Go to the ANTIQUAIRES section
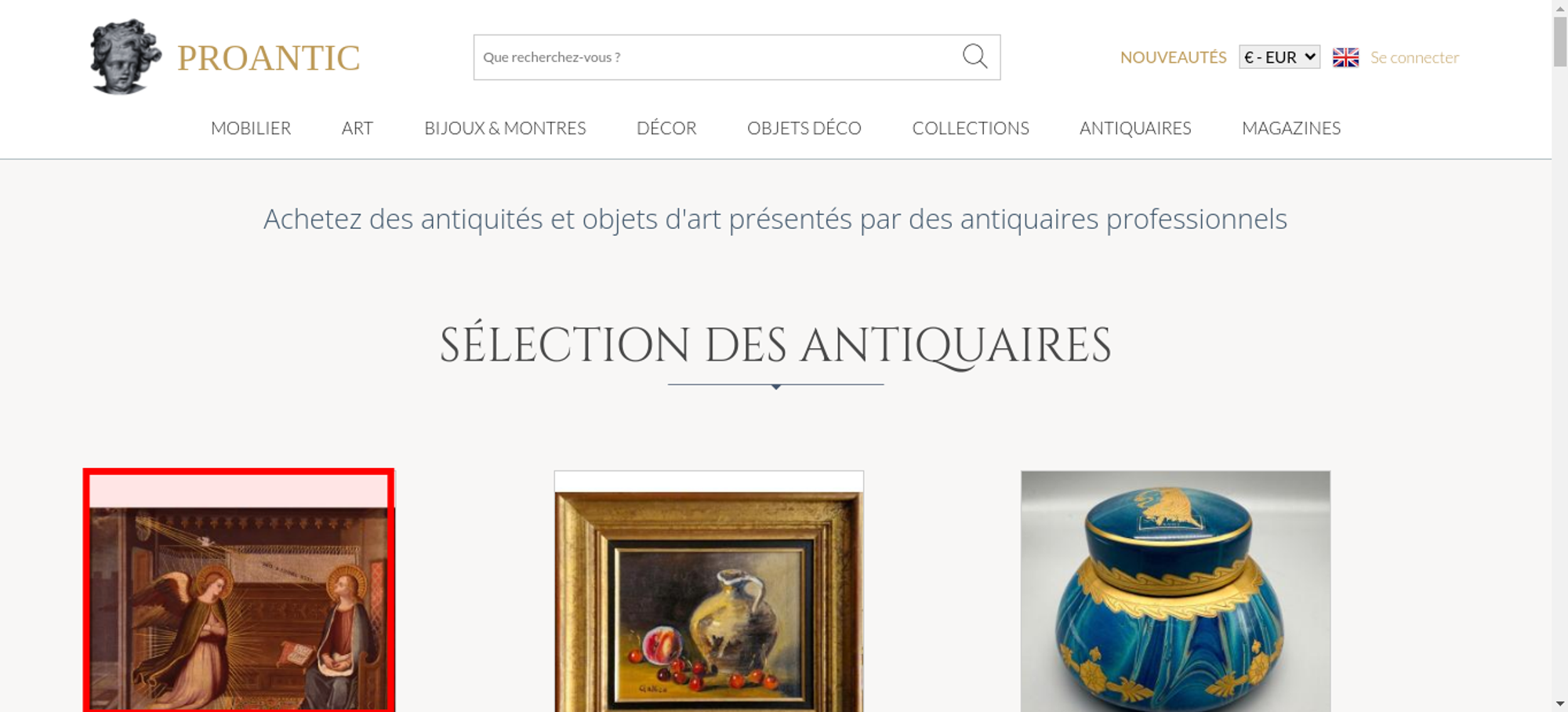This screenshot has width=1568, height=712. click(1135, 128)
